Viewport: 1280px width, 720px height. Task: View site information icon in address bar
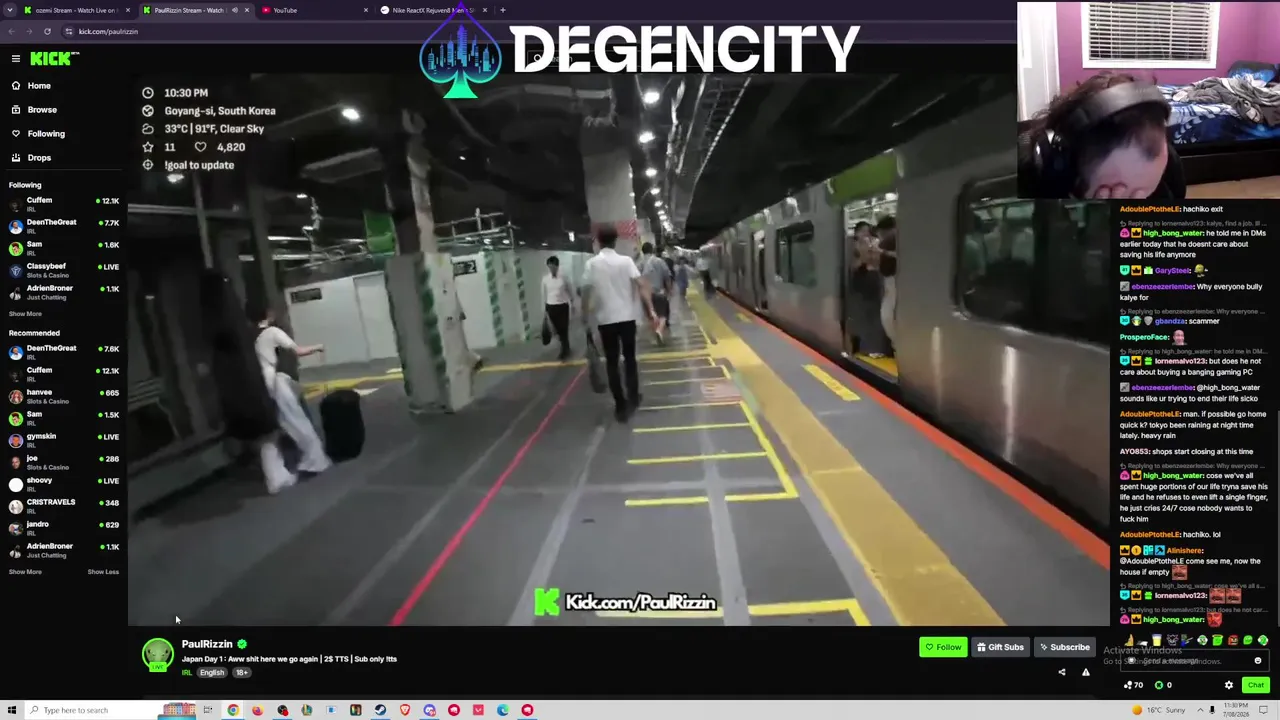(x=69, y=31)
